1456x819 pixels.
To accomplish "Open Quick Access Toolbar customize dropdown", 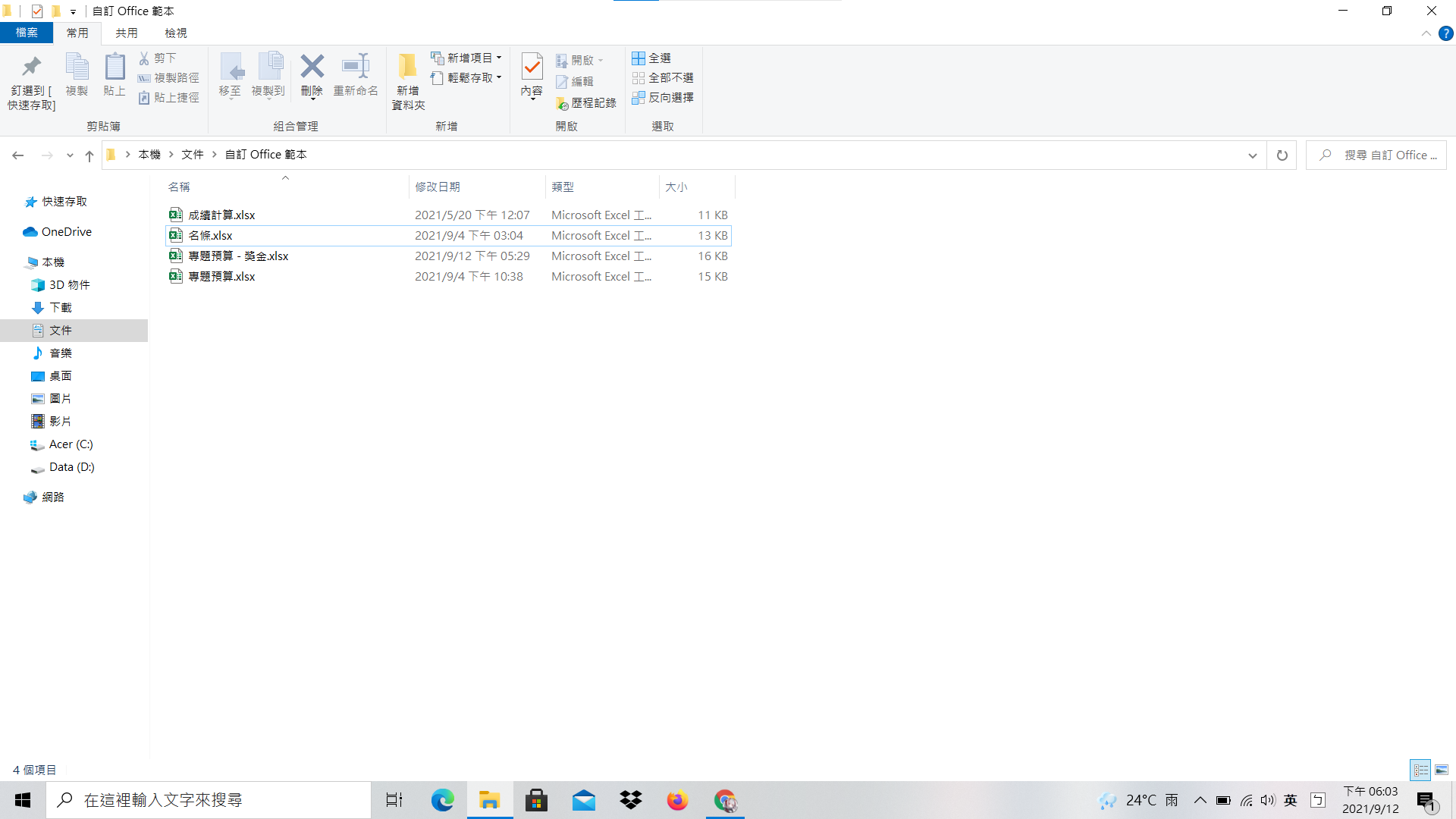I will coord(73,11).
